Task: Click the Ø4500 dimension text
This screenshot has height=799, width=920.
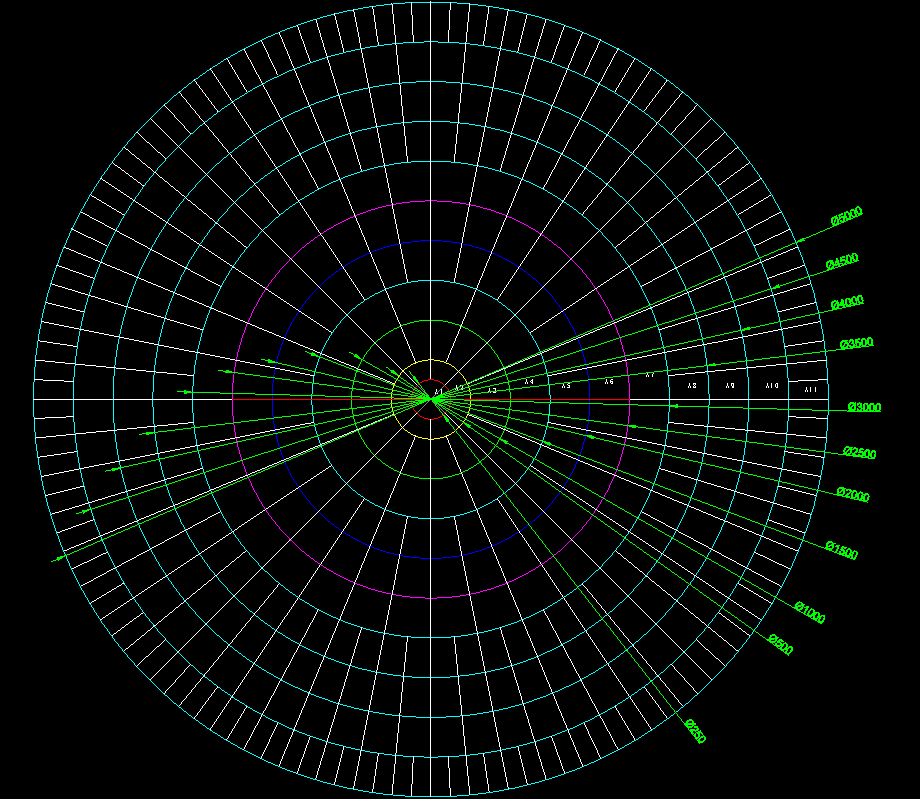Action: click(842, 262)
